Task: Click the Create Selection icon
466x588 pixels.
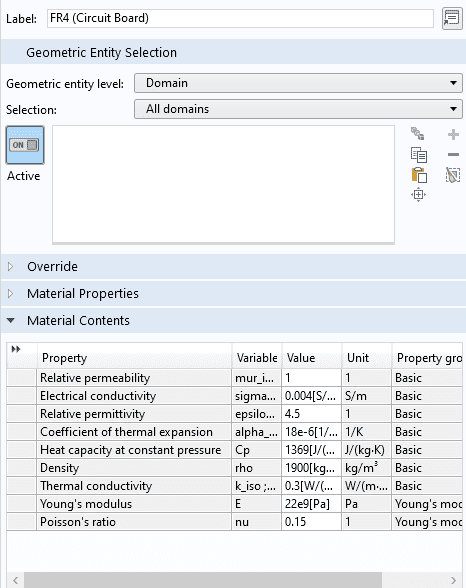Action: pyautogui.click(x=418, y=134)
